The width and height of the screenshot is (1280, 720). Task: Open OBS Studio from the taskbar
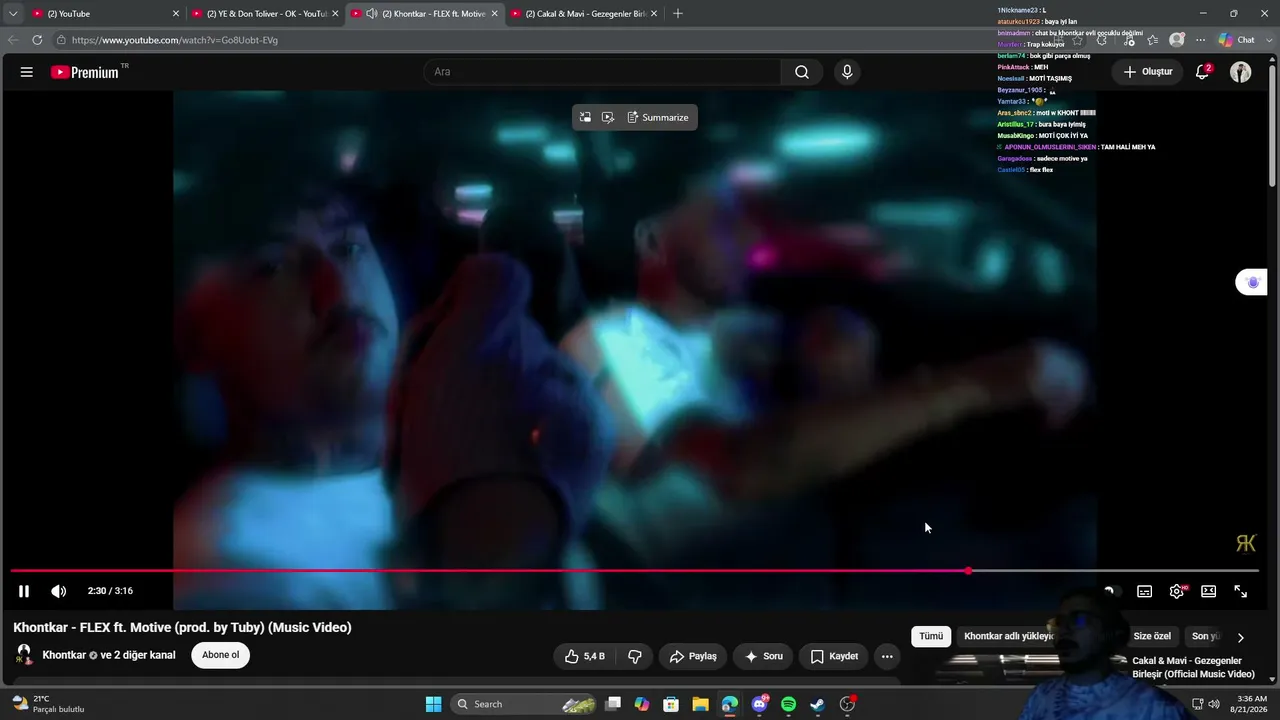coord(847,704)
